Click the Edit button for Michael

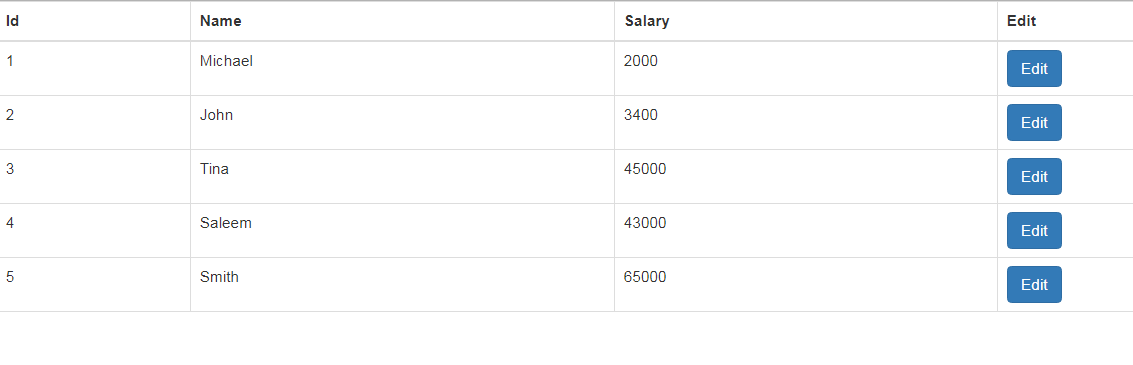pos(1034,69)
